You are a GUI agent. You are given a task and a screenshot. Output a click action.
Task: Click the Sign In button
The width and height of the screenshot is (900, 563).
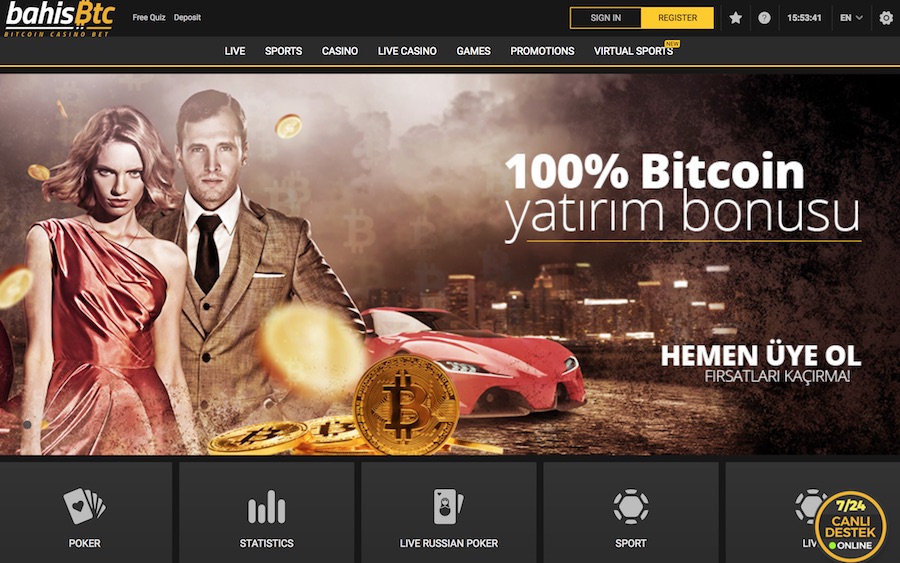(606, 18)
